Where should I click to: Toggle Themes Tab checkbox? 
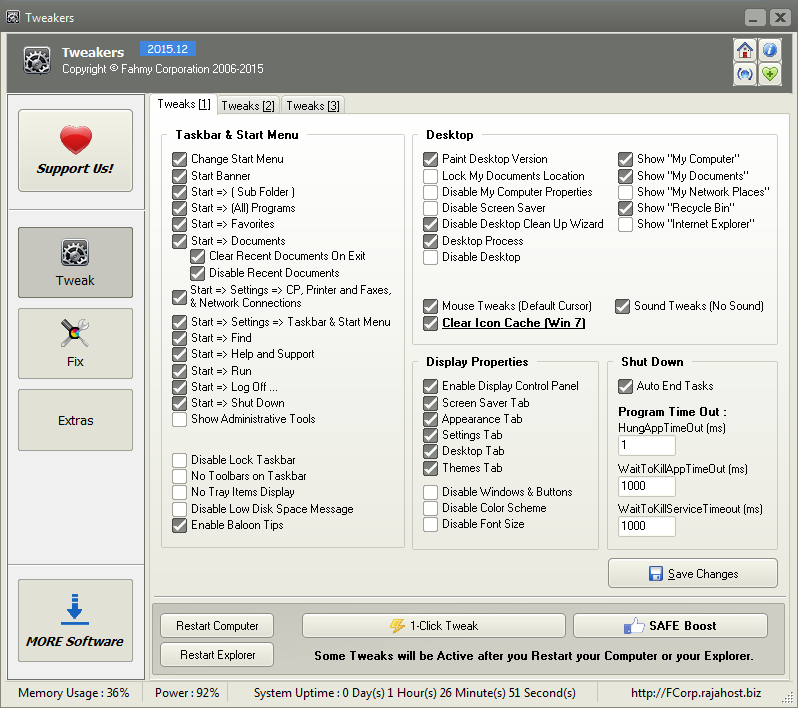(x=431, y=468)
